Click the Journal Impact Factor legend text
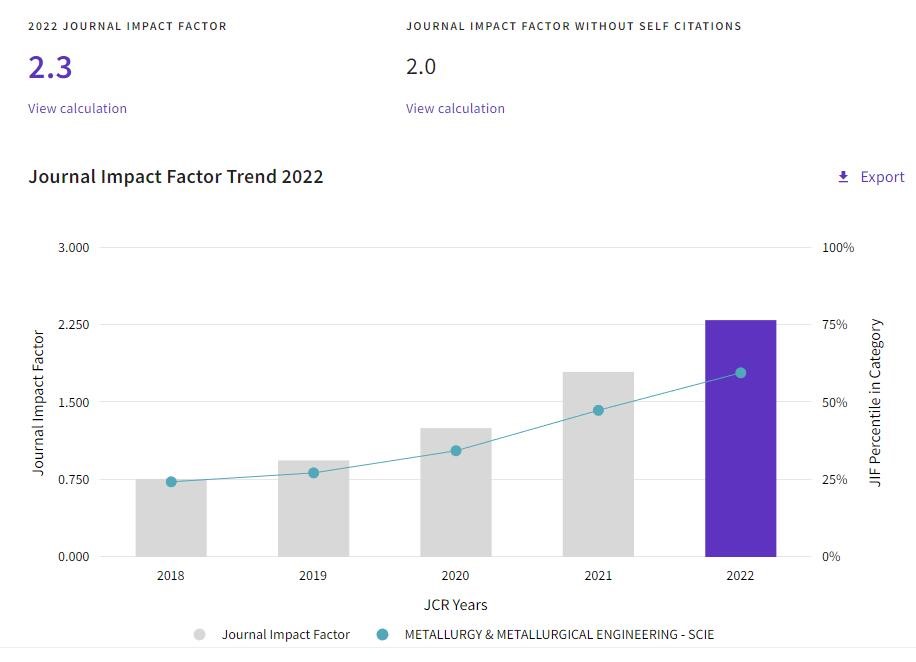The height and width of the screenshot is (662, 916). [285, 634]
